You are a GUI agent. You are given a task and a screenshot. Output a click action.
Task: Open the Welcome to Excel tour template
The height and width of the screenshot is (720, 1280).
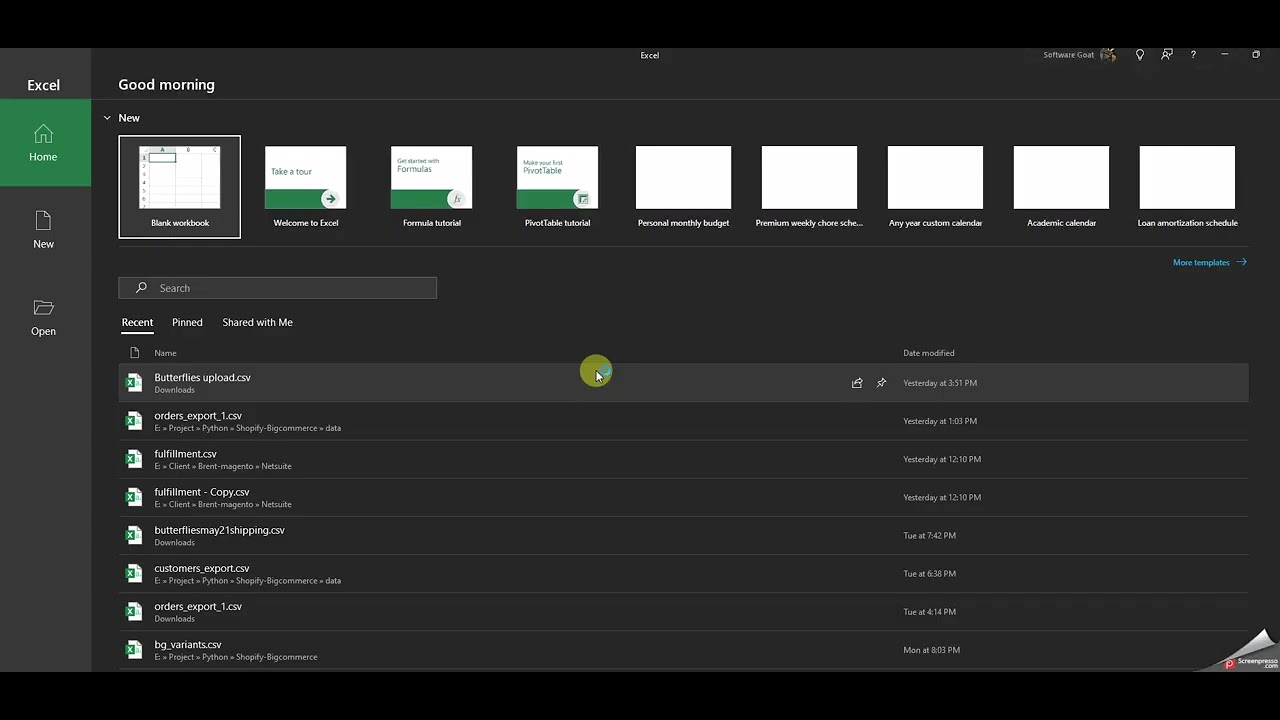[x=306, y=187]
